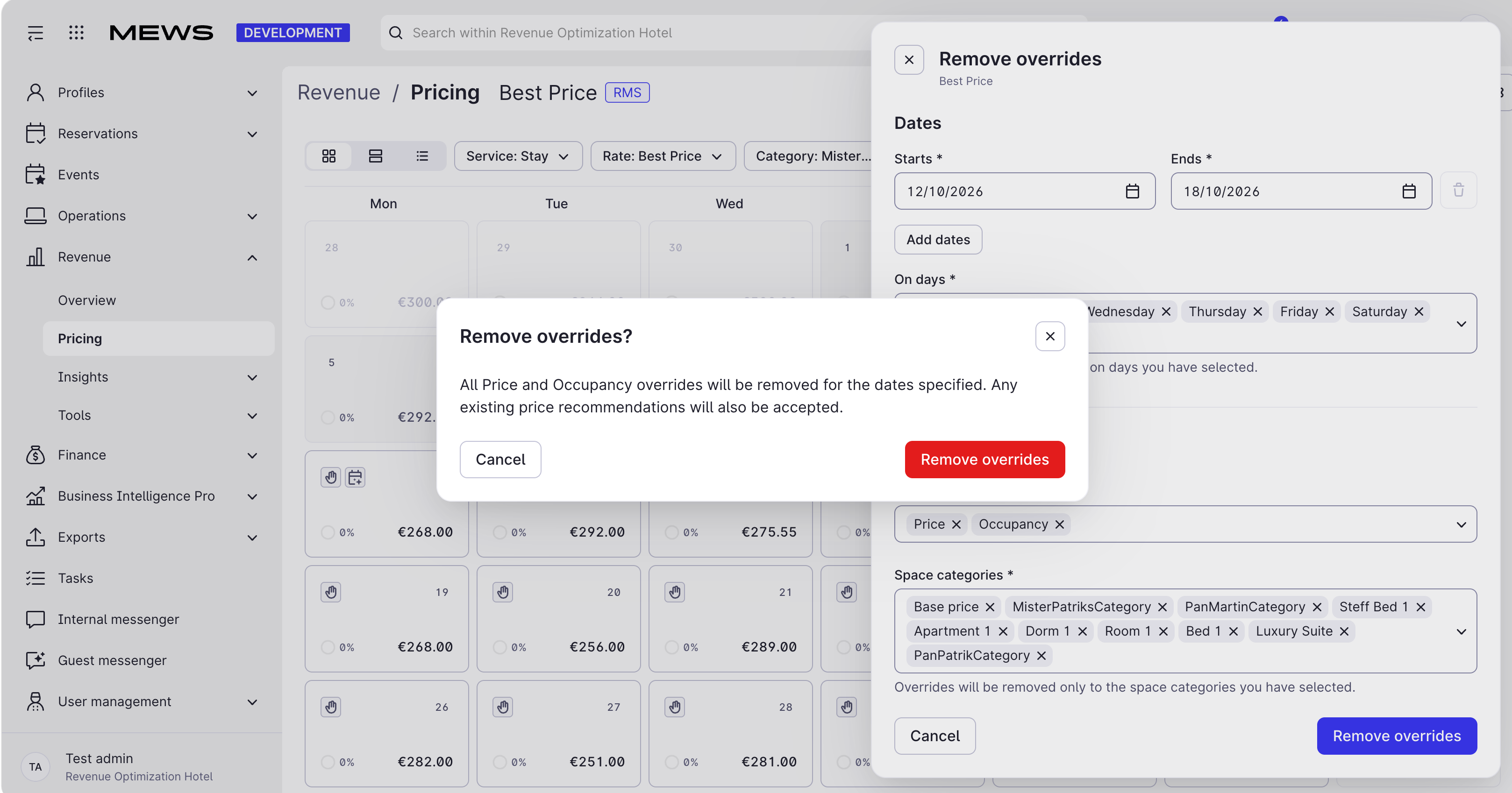The image size is (1512, 793).
Task: Open the Starts date calendar picker icon
Action: [1132, 191]
